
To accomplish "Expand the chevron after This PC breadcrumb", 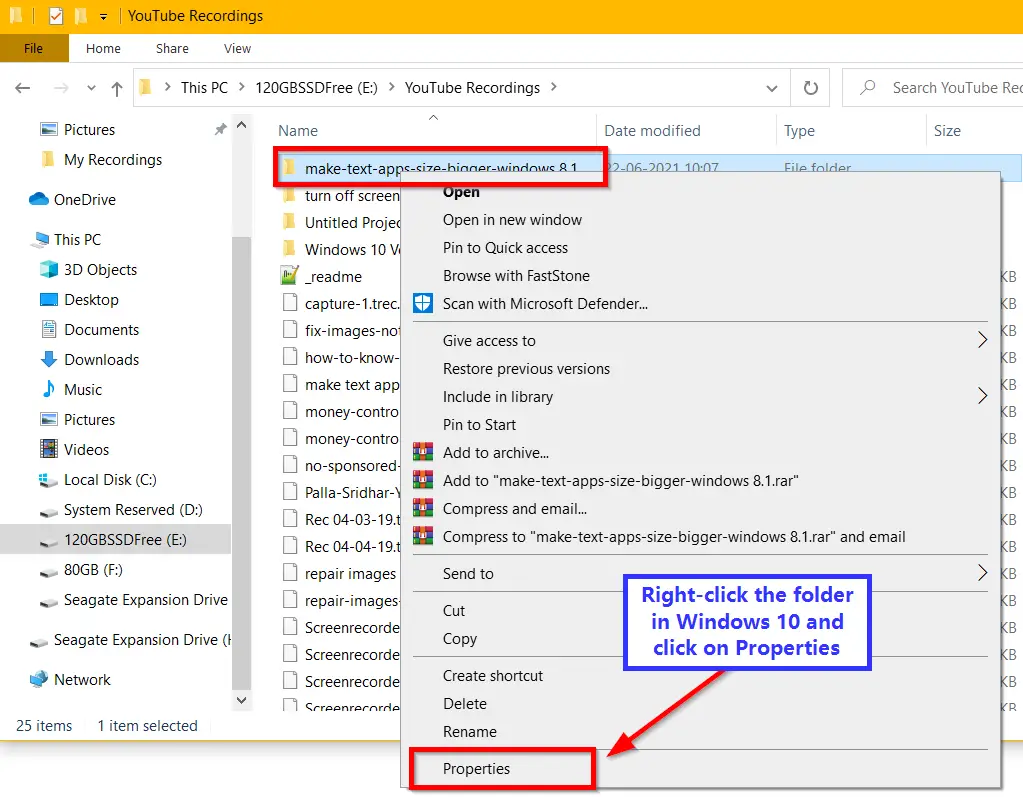I will click(x=241, y=87).
